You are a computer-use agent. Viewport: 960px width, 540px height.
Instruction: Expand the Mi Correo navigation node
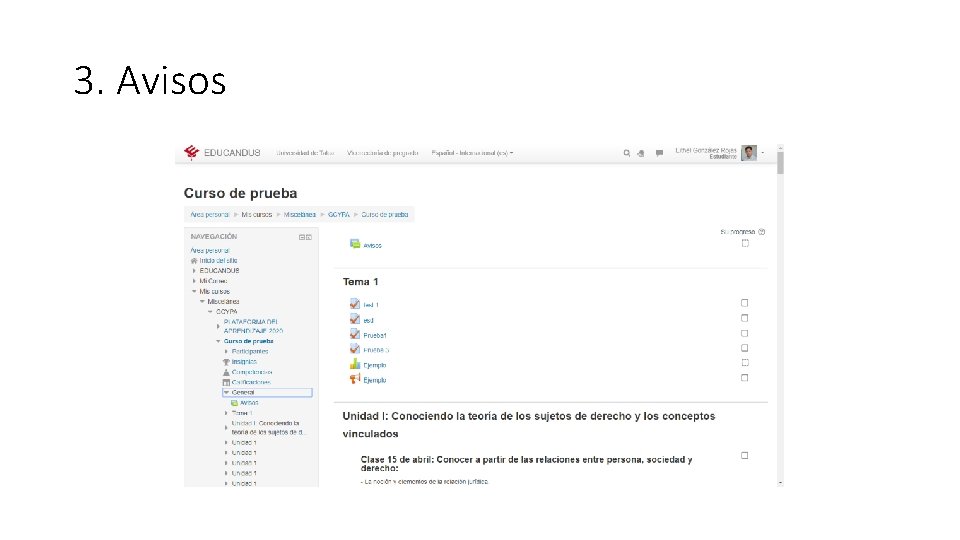point(194,281)
